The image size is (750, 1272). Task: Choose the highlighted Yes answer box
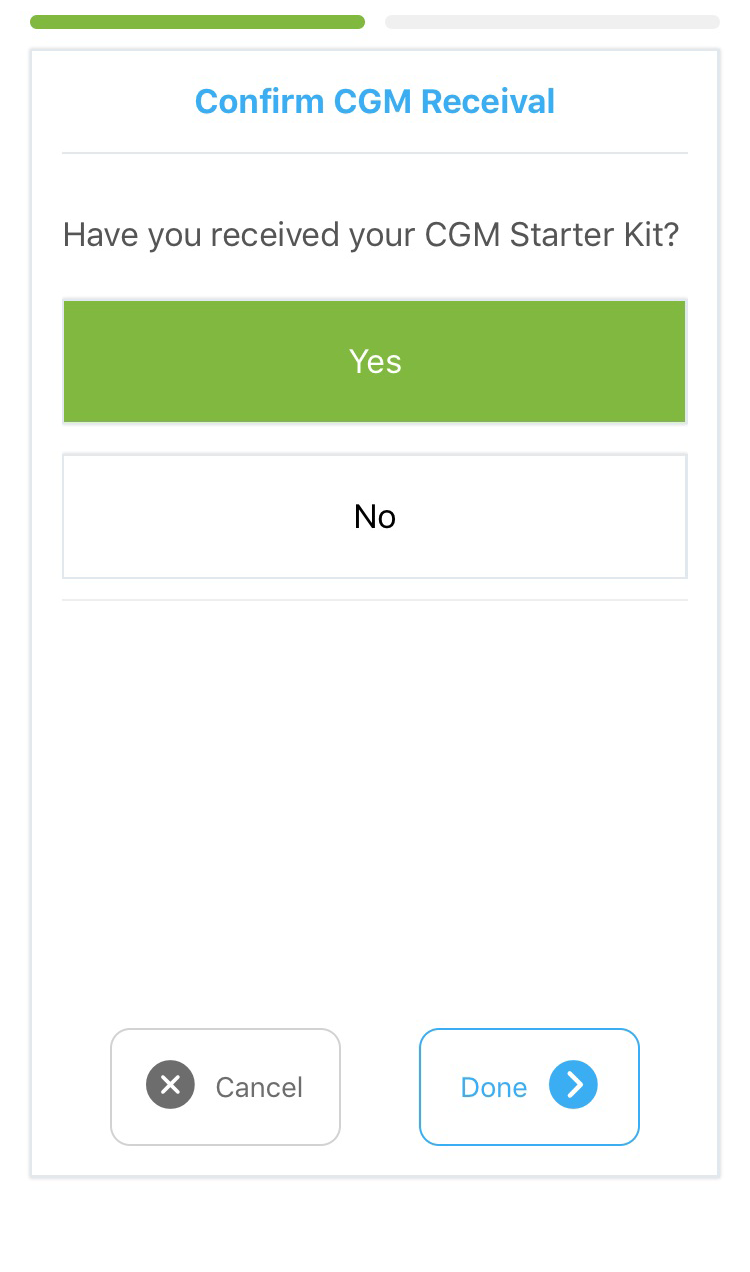tap(375, 361)
